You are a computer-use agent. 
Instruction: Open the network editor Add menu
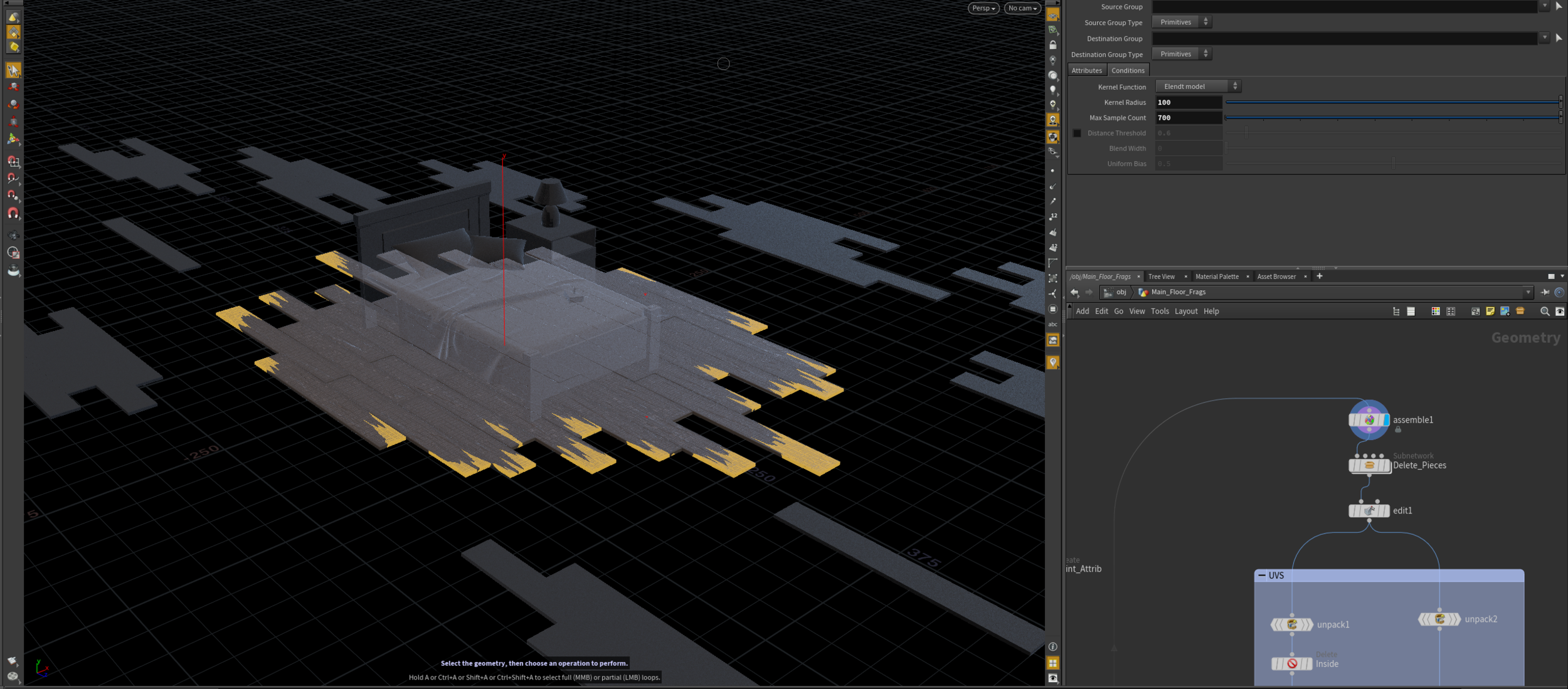[1083, 312]
